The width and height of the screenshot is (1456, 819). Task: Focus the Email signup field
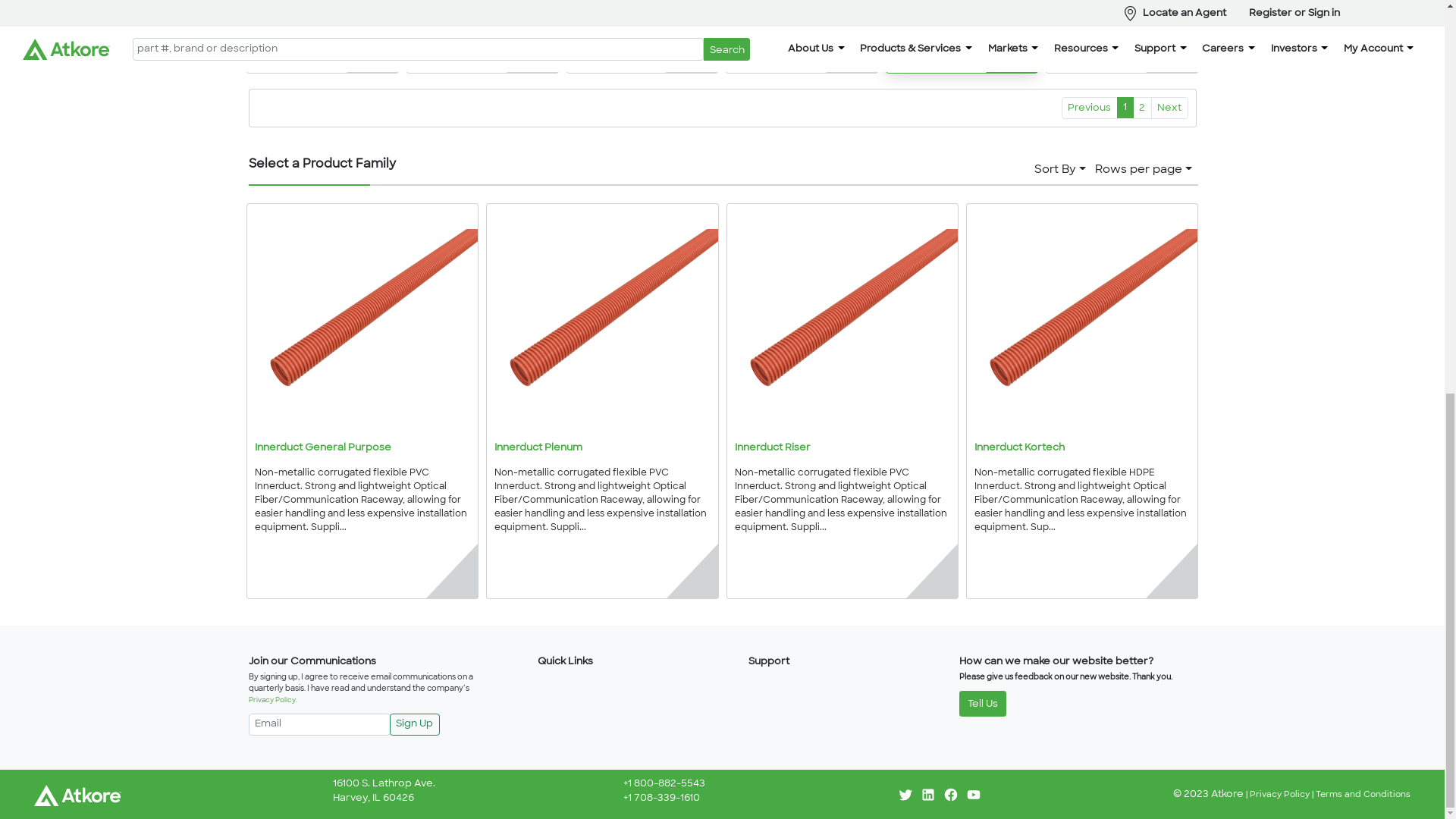(x=319, y=724)
